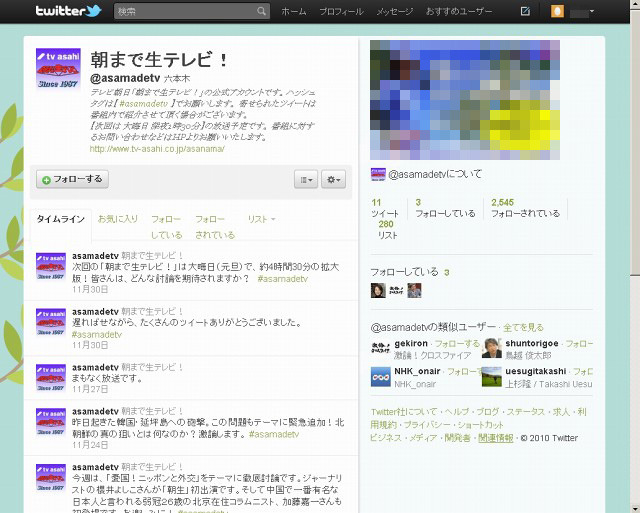Open プロフィール in navigation bar
Viewport: 640px width, 513px height.
[x=341, y=11]
